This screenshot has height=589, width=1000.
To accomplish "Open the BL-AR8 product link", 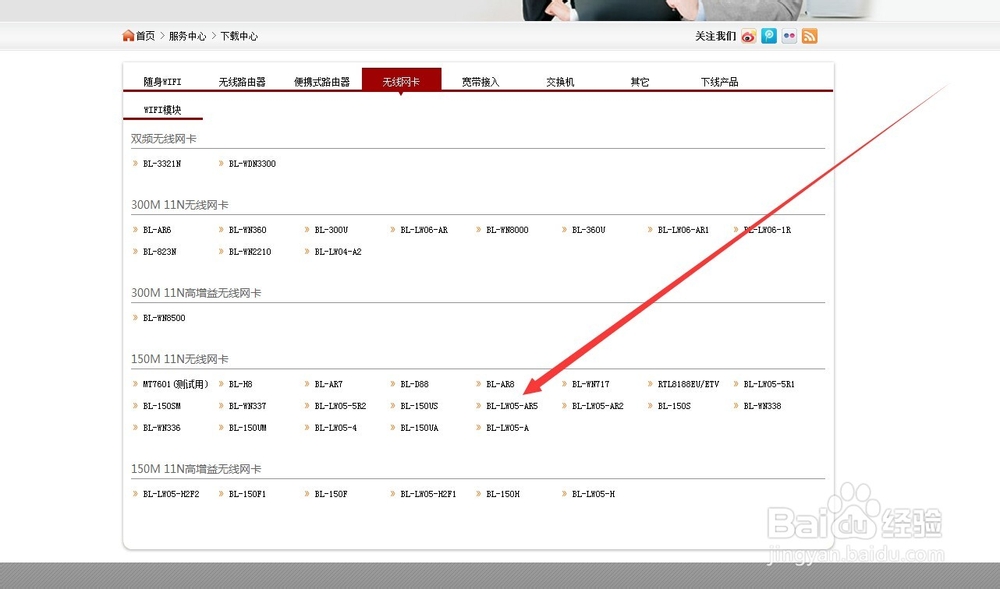I will 500,384.
